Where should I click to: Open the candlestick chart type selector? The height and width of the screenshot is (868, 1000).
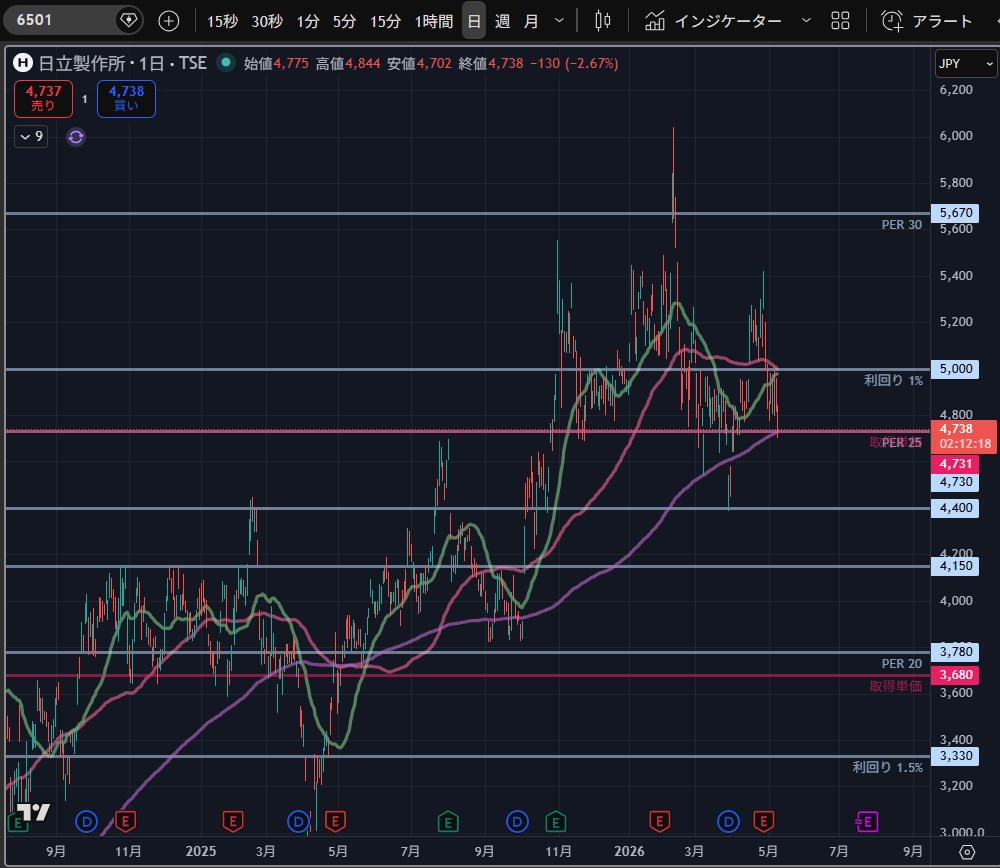coord(603,21)
